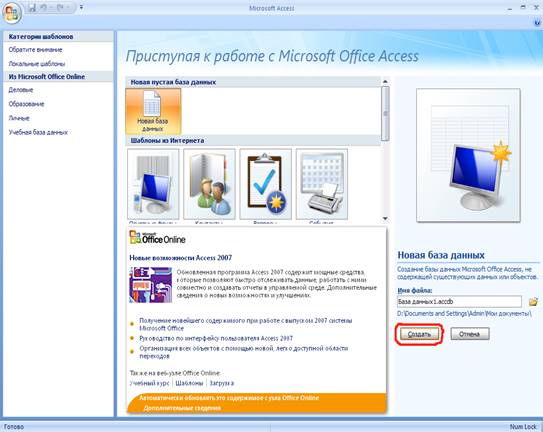Select Локальные шаблоны category

37,64
